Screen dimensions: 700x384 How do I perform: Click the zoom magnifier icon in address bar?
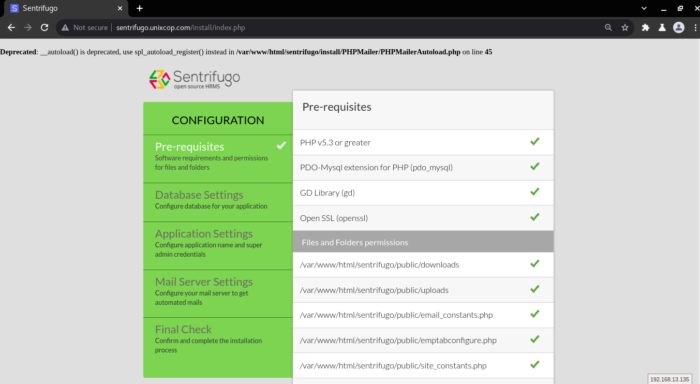tap(608, 27)
